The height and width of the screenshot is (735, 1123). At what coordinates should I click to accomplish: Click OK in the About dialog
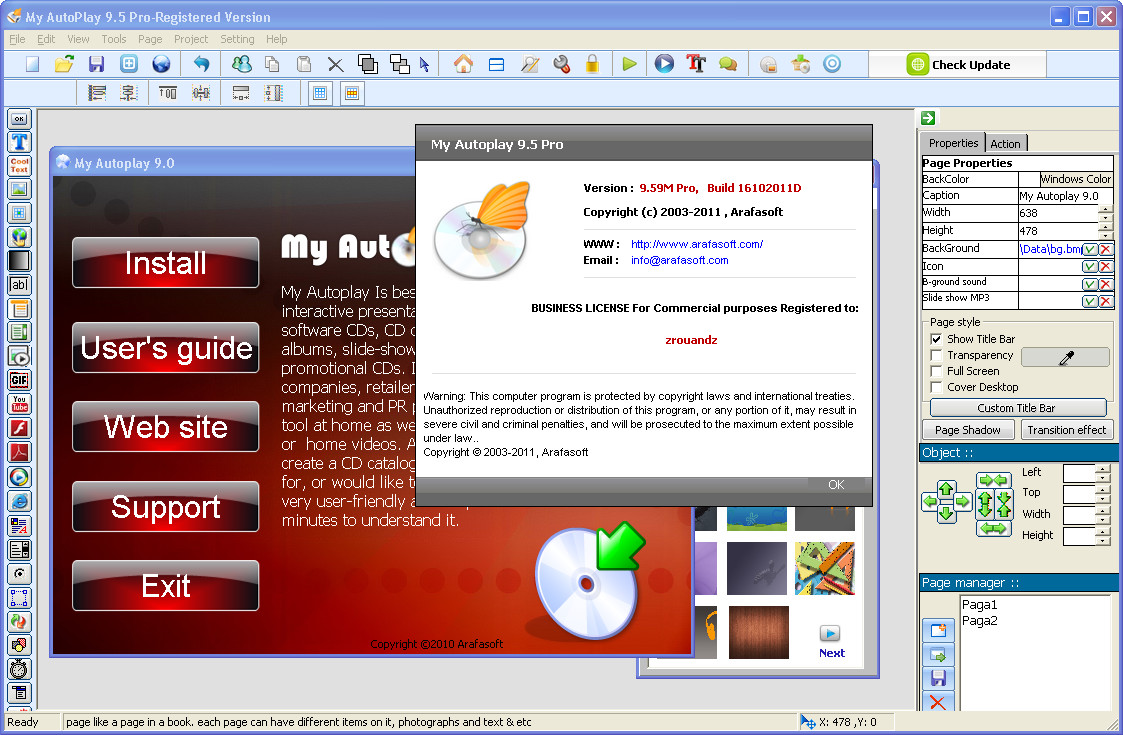[836, 485]
